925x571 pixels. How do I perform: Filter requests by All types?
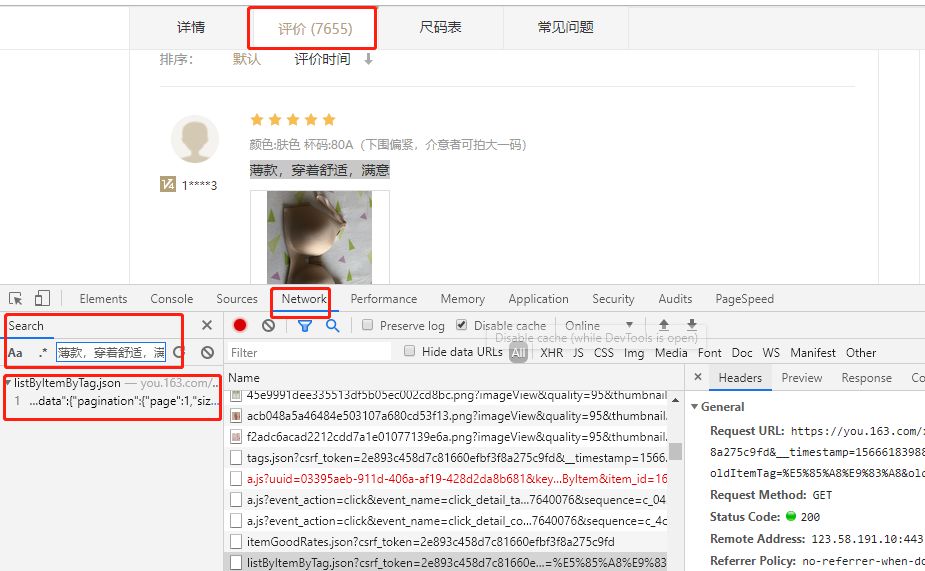tap(519, 353)
